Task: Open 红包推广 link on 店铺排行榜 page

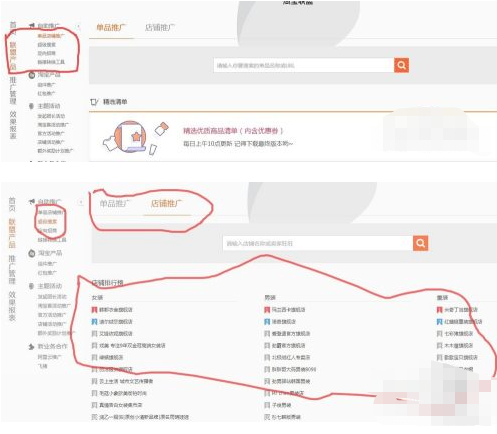Action: click(47, 273)
